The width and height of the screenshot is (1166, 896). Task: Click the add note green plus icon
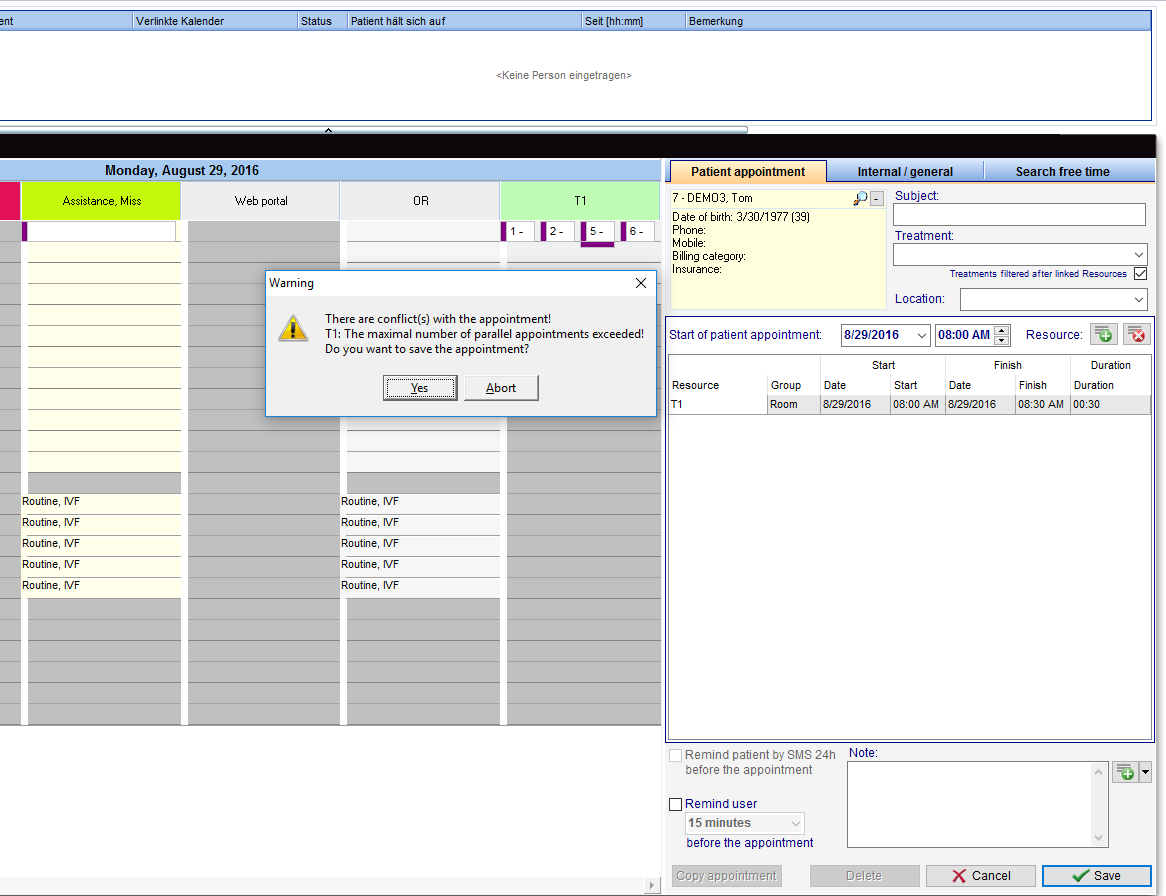tap(1126, 772)
